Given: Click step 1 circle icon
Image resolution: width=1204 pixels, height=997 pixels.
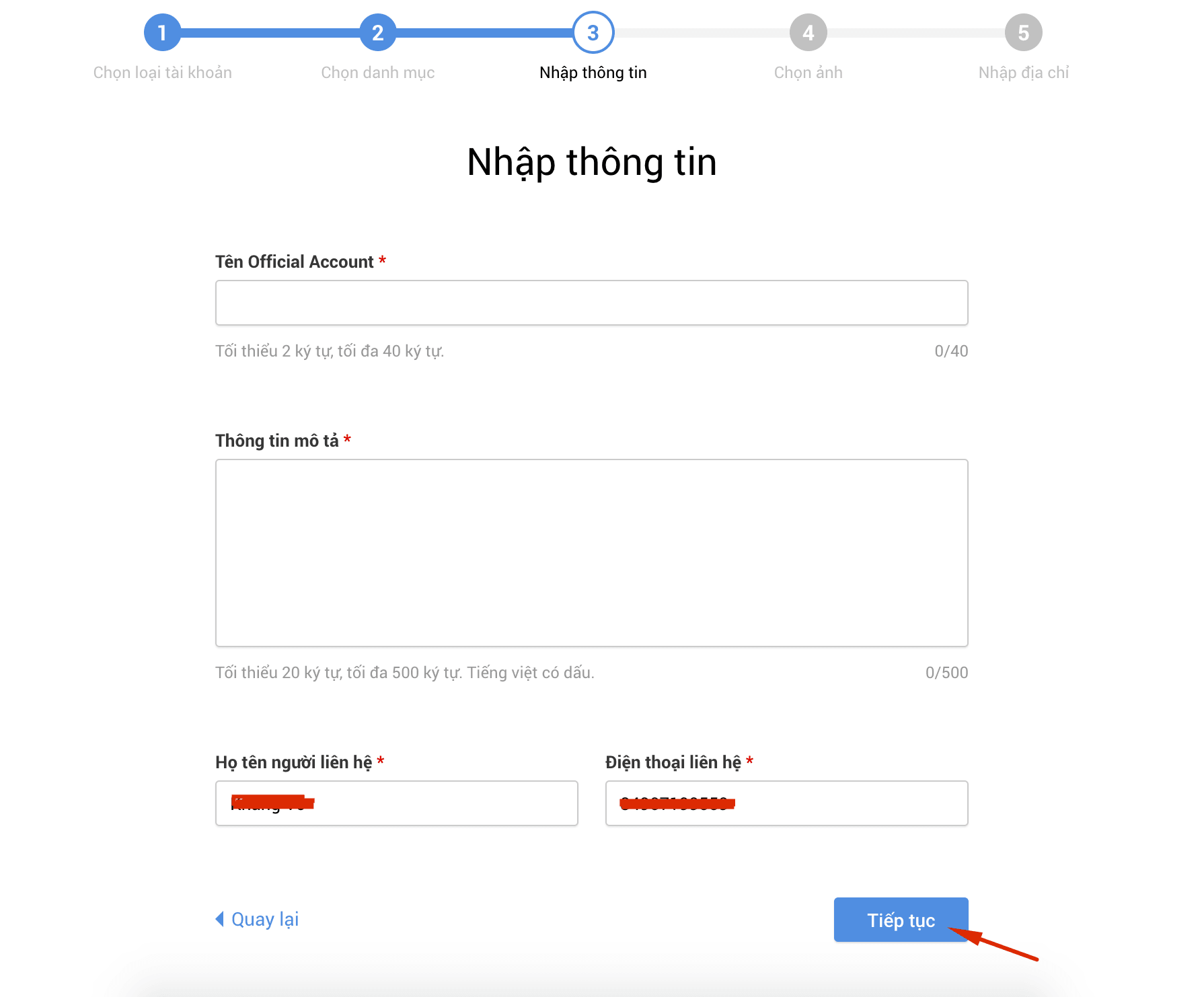Looking at the screenshot, I should pyautogui.click(x=162, y=32).
